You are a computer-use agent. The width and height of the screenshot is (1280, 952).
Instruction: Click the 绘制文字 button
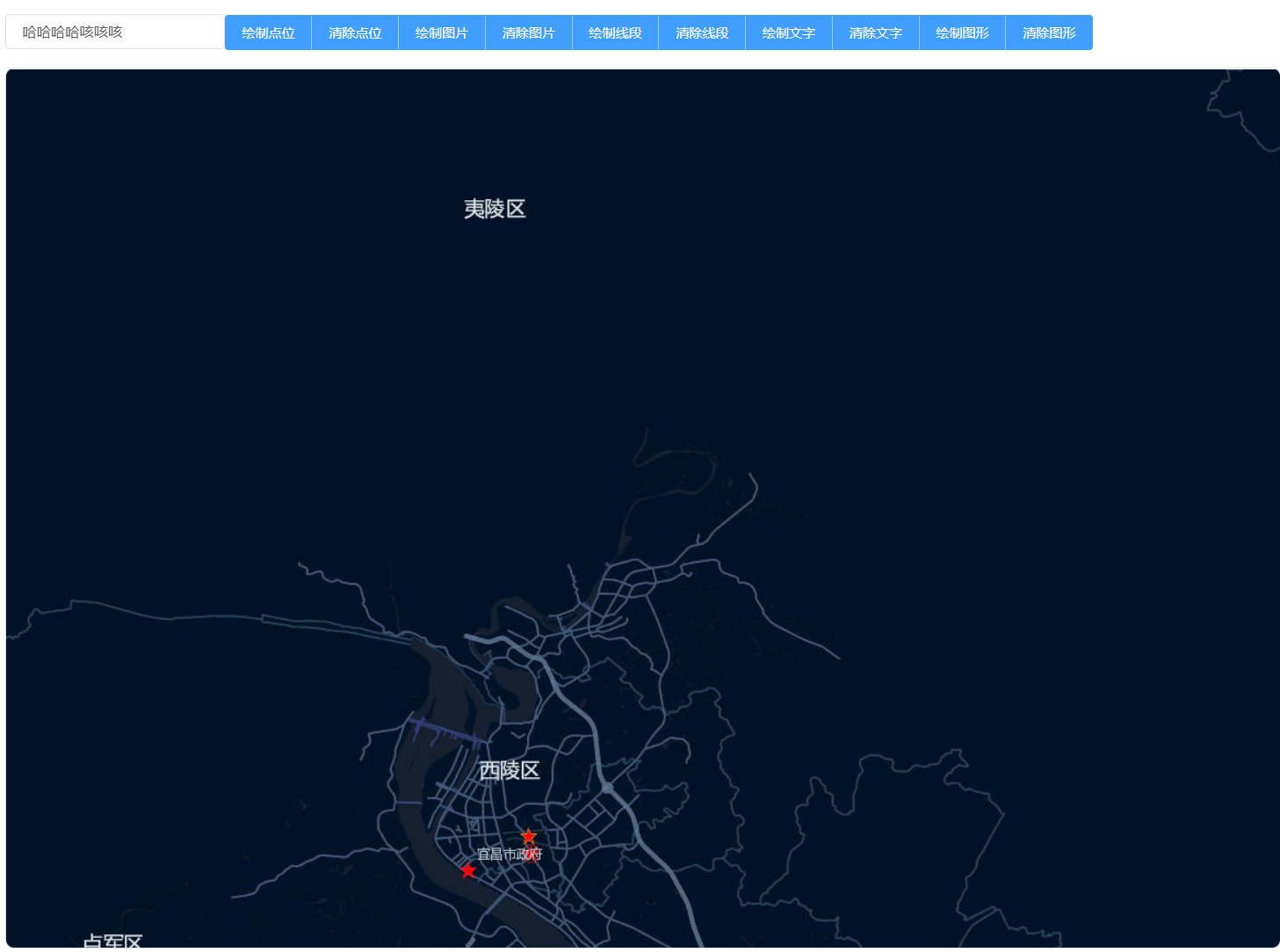point(789,32)
